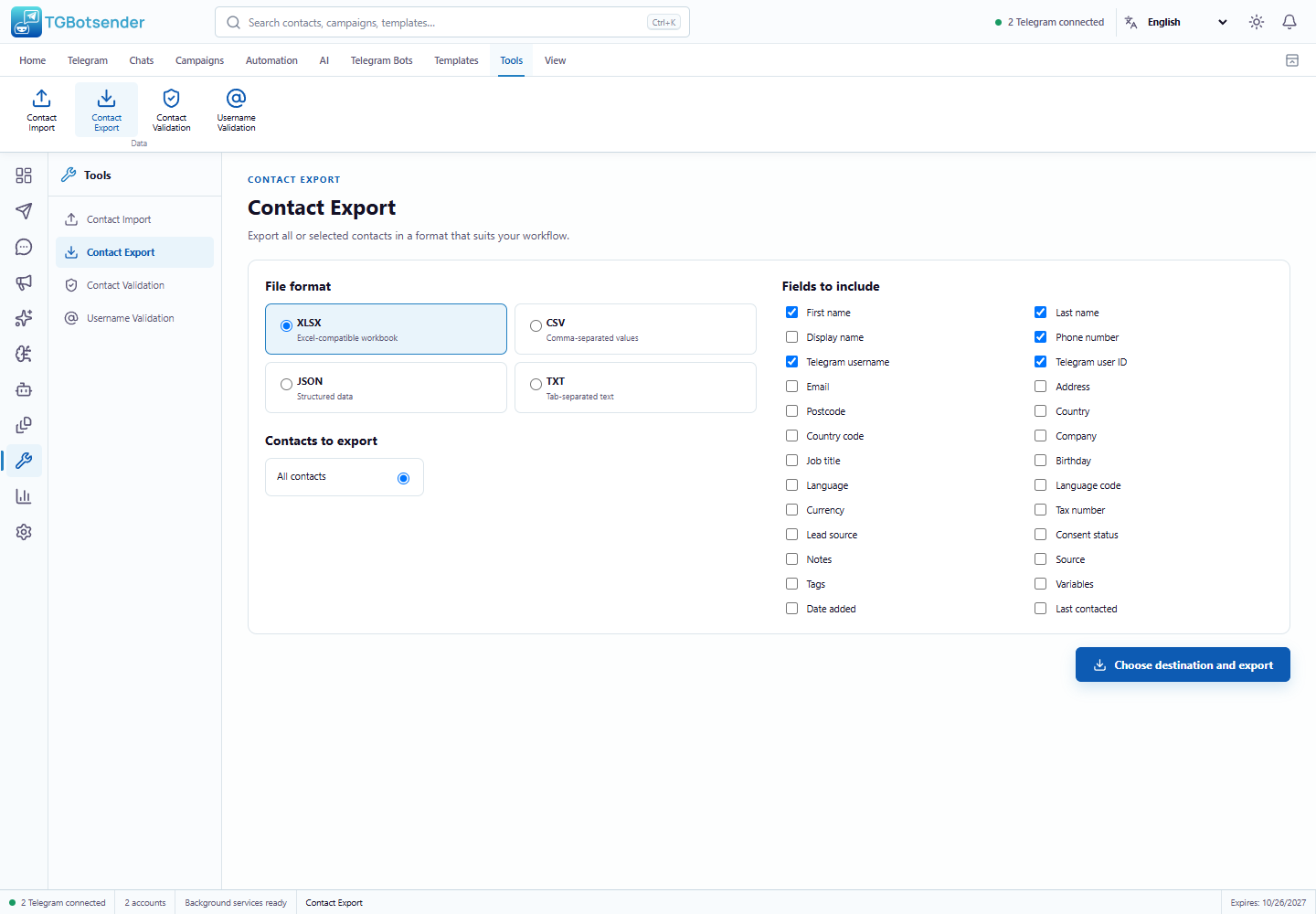Switch to the Campaigns tab
1316x914 pixels.
(199, 60)
